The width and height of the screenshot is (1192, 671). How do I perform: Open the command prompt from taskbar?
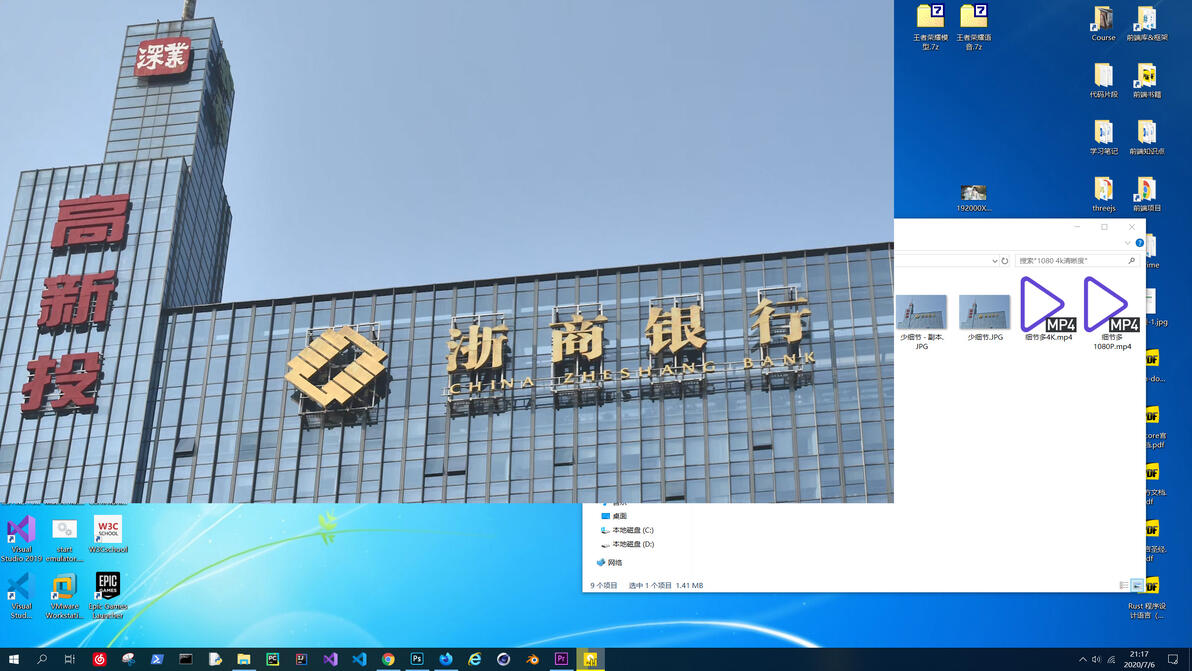[x=185, y=660]
